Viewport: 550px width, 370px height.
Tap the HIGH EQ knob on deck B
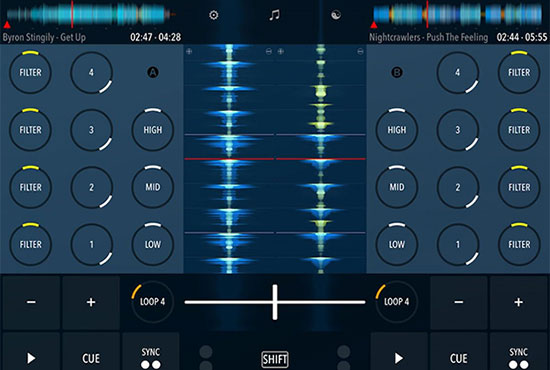[x=397, y=130]
